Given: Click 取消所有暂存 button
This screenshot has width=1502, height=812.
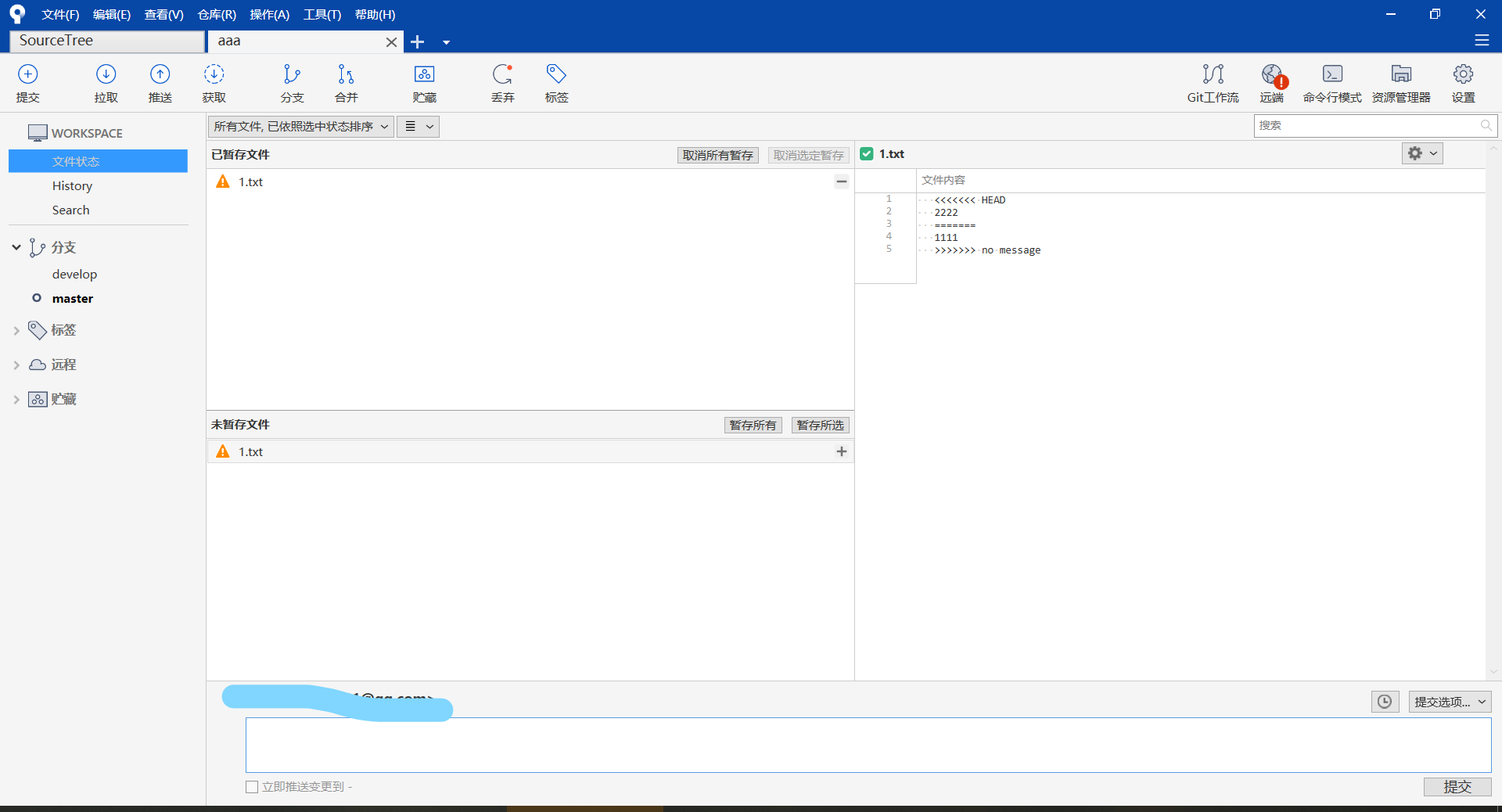Looking at the screenshot, I should pyautogui.click(x=717, y=155).
